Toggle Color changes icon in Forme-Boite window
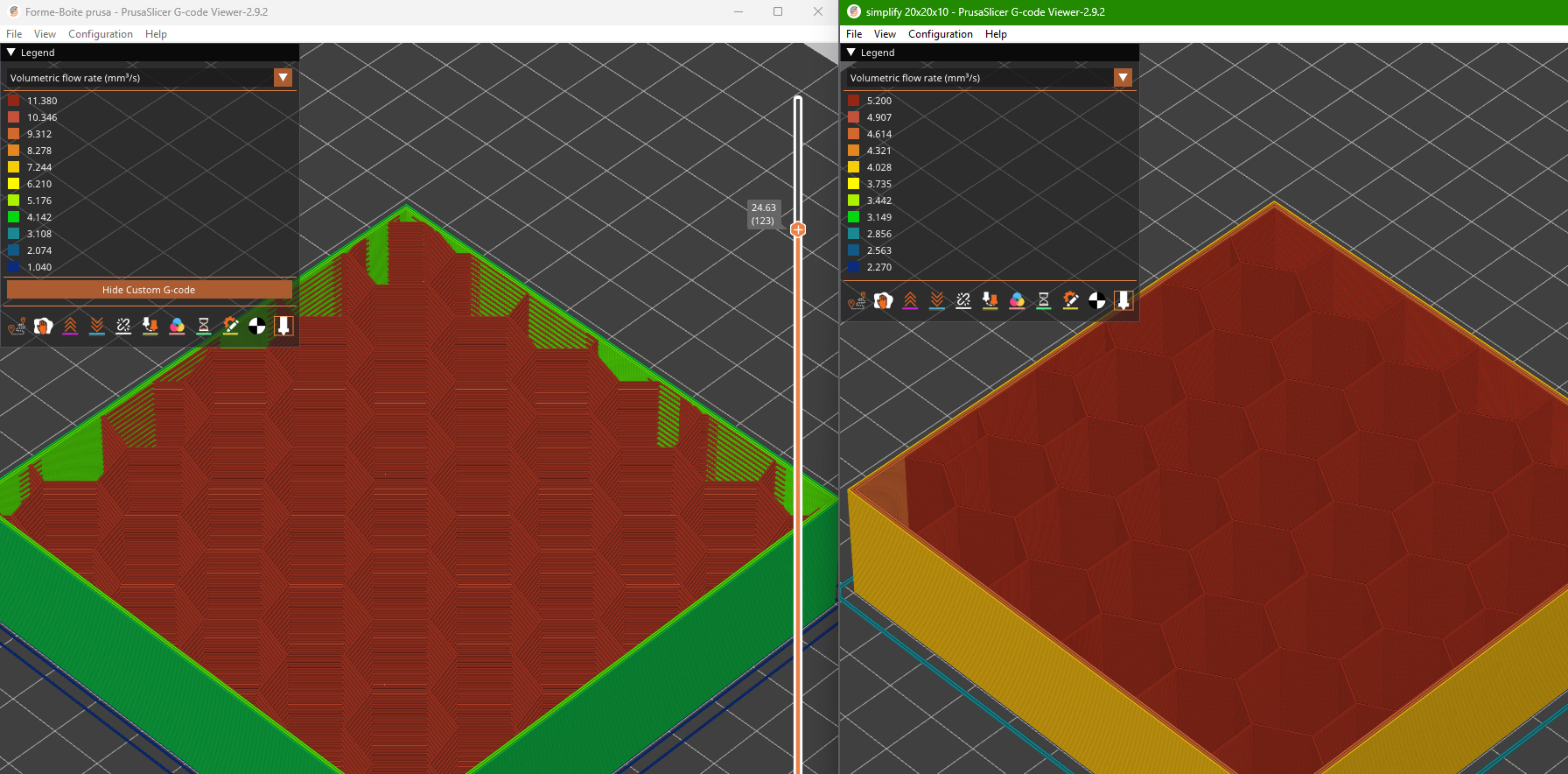Image resolution: width=1568 pixels, height=774 pixels. tap(177, 326)
